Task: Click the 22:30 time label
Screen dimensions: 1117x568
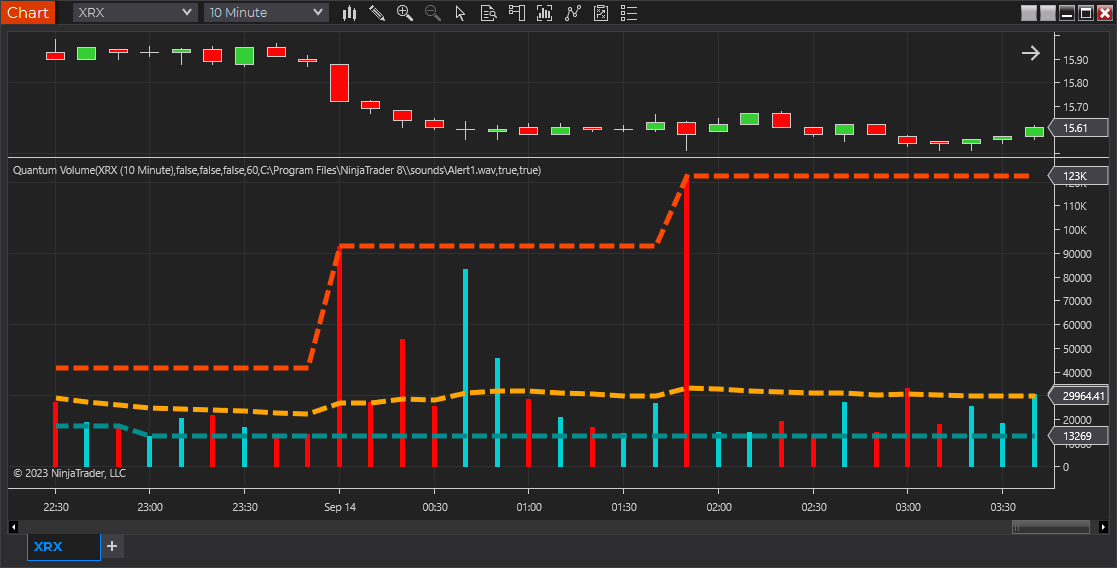Action: coord(56,507)
